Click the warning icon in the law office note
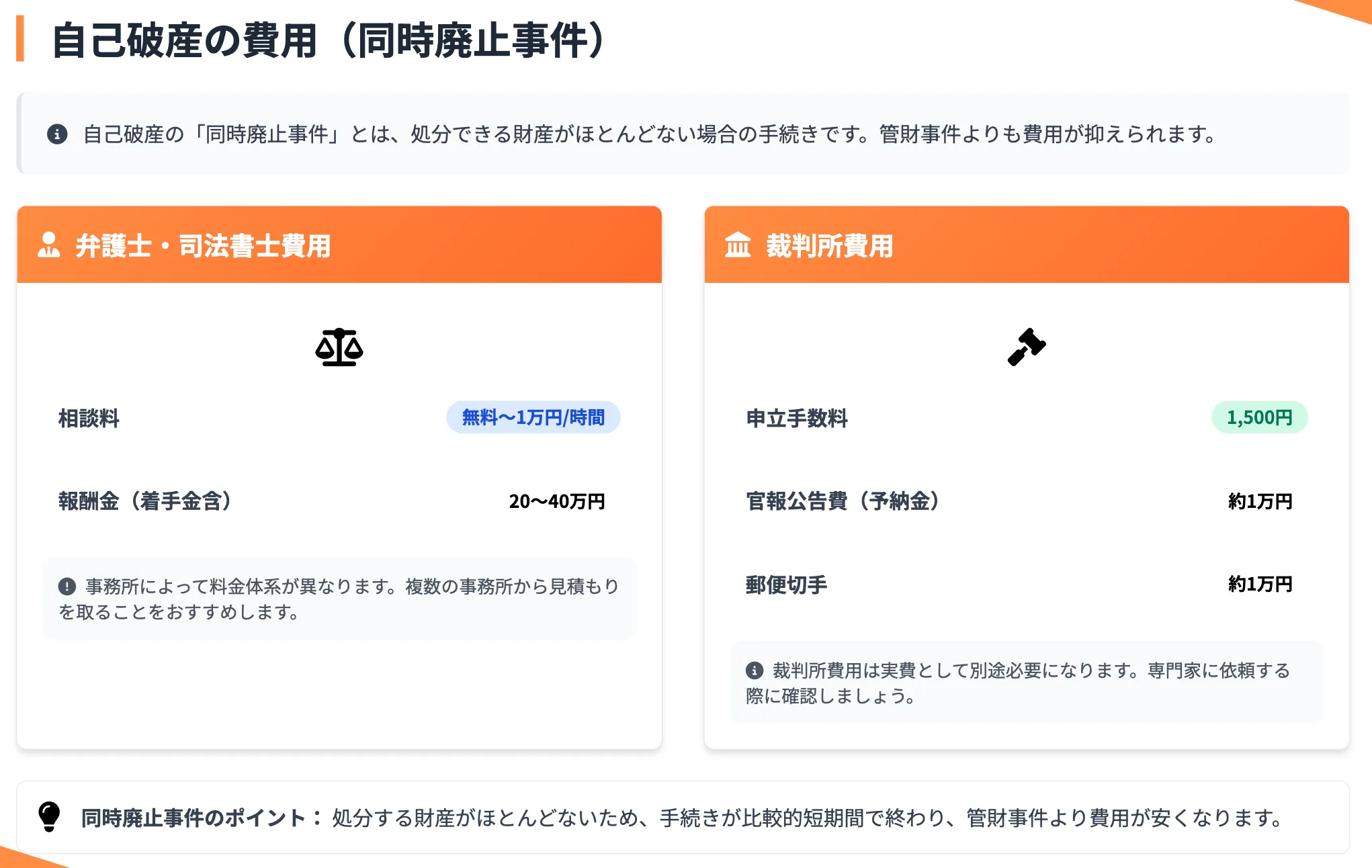This screenshot has width=1372, height=868. point(66,586)
